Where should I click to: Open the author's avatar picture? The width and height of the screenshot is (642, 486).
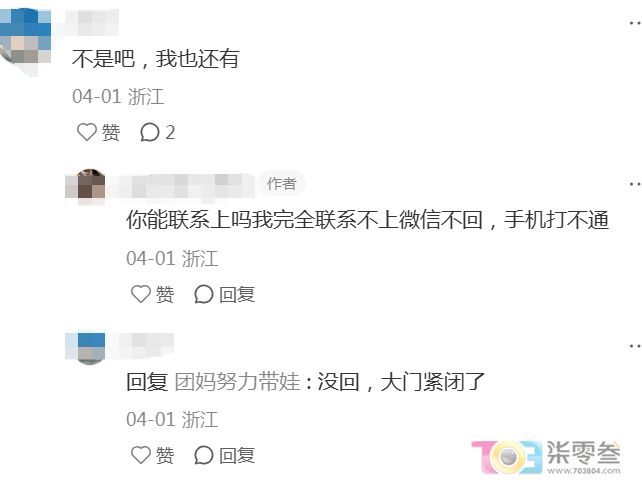[85, 187]
